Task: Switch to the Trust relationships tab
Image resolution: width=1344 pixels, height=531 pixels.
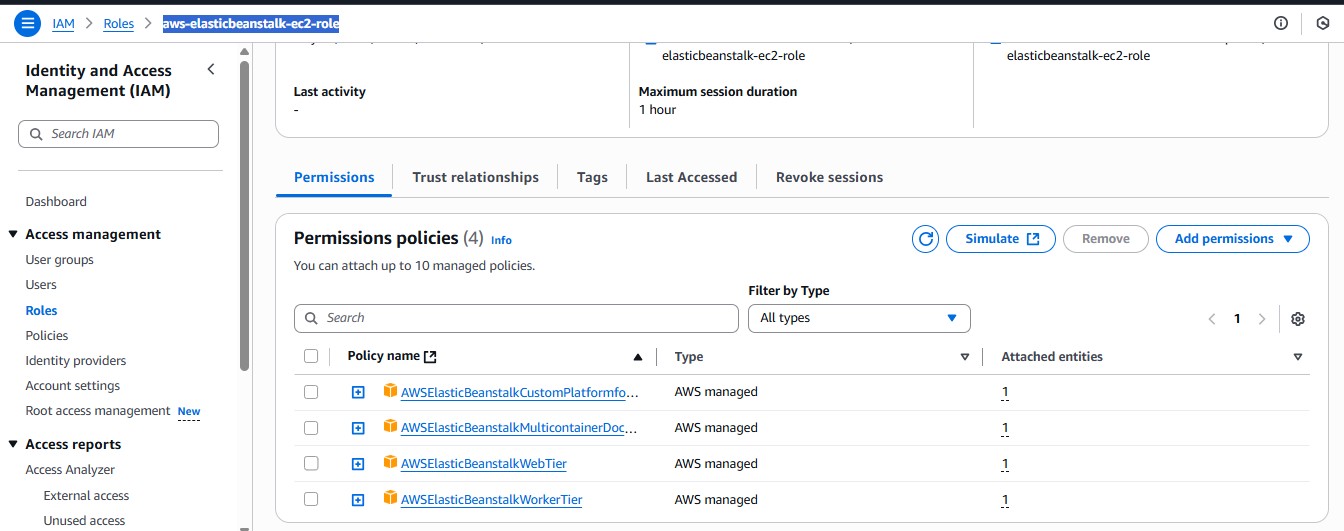Action: click(x=475, y=177)
